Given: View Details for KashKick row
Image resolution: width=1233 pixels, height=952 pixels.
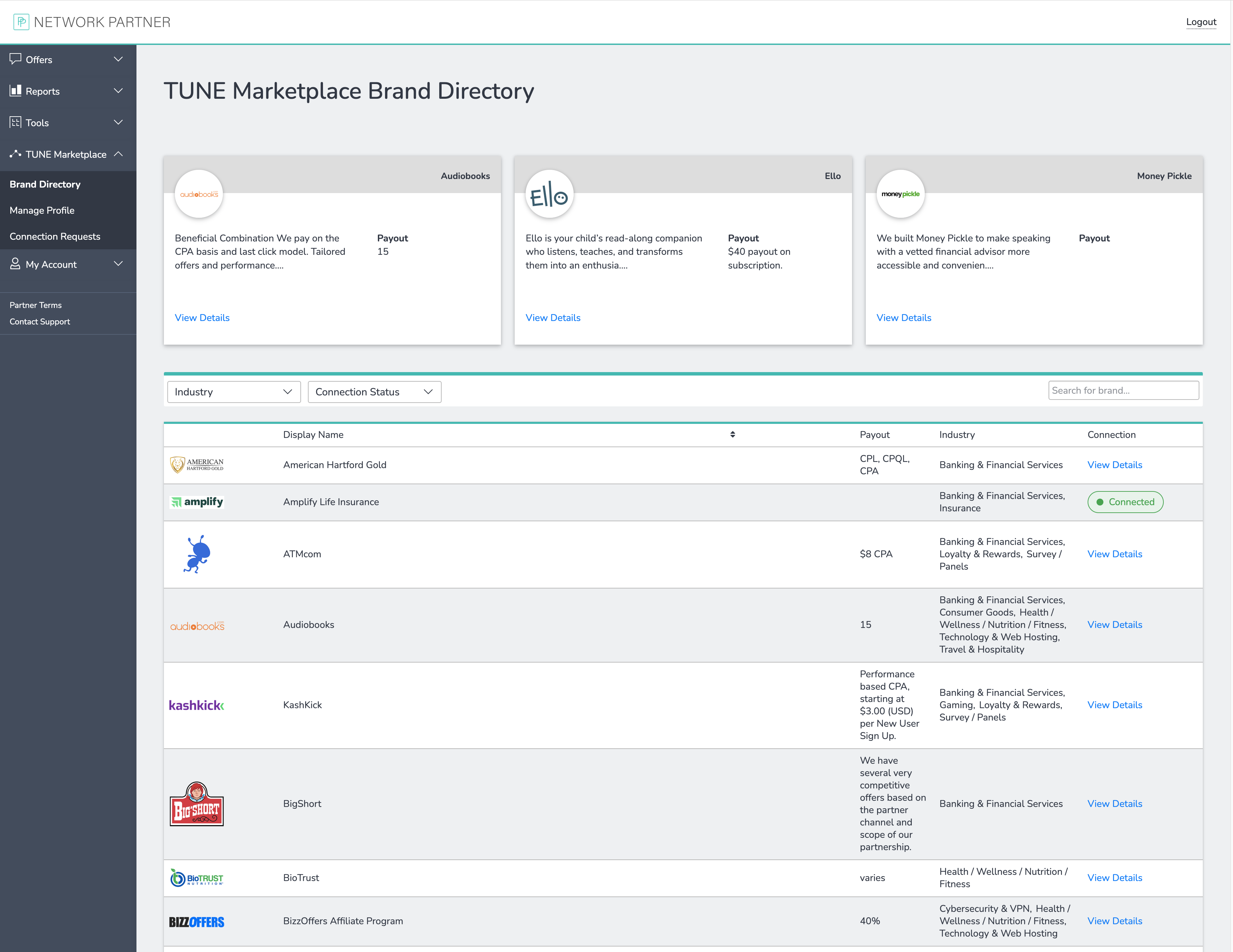Looking at the screenshot, I should click(x=1114, y=705).
